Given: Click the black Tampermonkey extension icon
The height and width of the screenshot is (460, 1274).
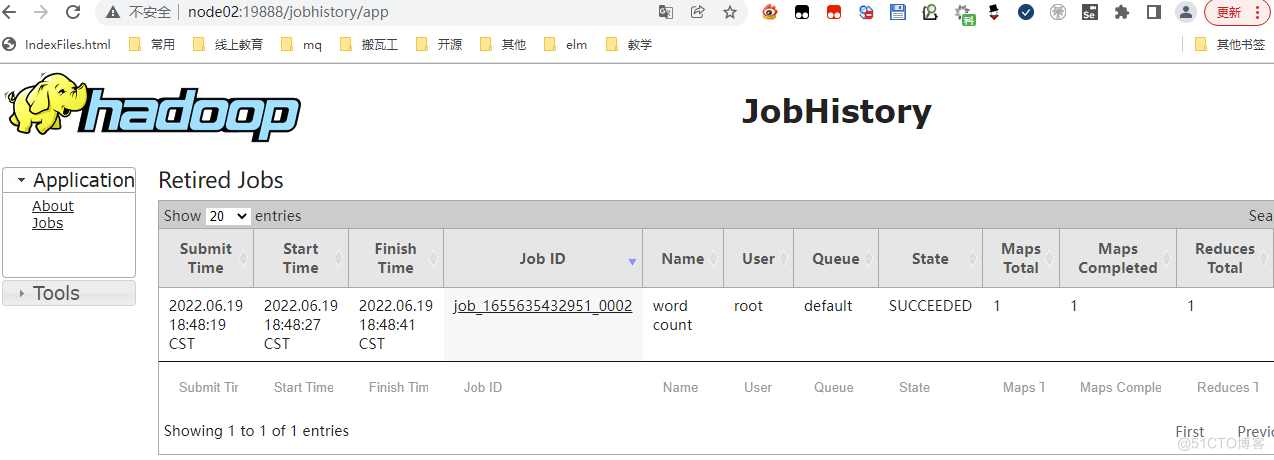Looking at the screenshot, I should (802, 13).
